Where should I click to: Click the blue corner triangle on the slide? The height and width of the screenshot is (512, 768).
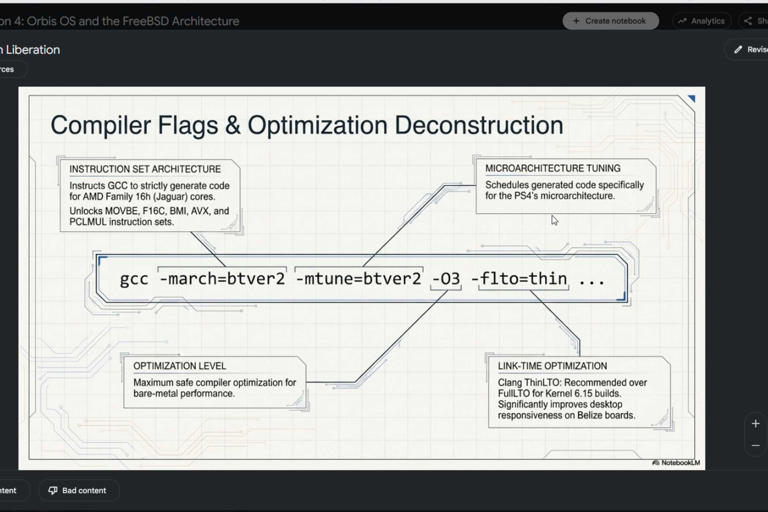(692, 98)
